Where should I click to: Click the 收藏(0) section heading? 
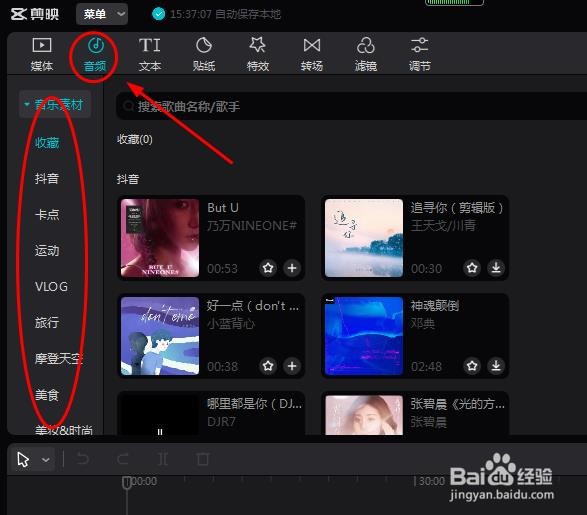click(134, 139)
